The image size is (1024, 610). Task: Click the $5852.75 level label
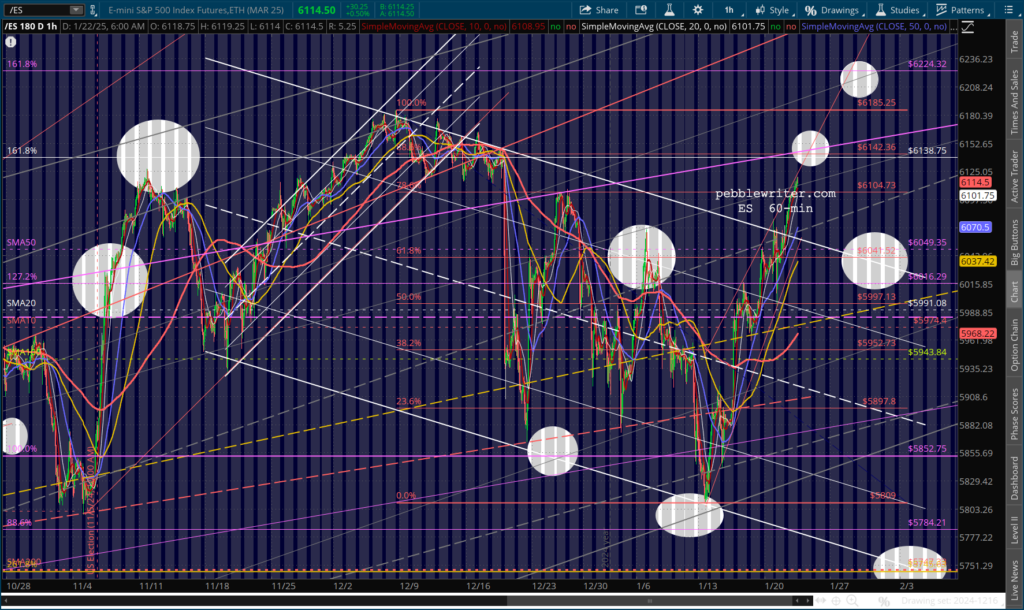pos(927,449)
